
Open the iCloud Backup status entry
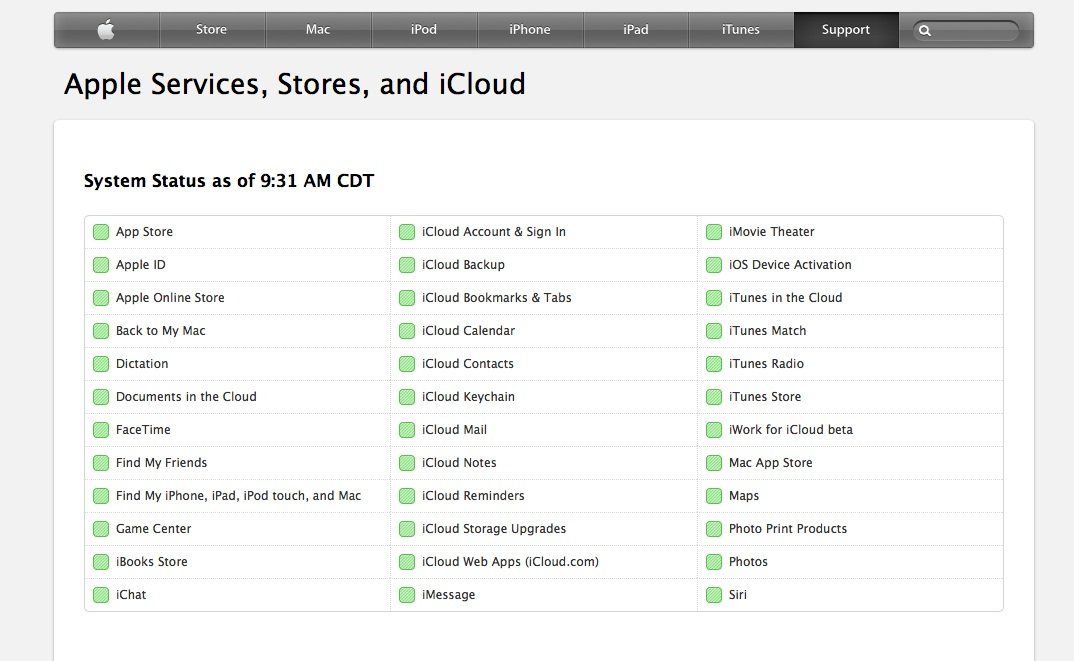tap(461, 264)
